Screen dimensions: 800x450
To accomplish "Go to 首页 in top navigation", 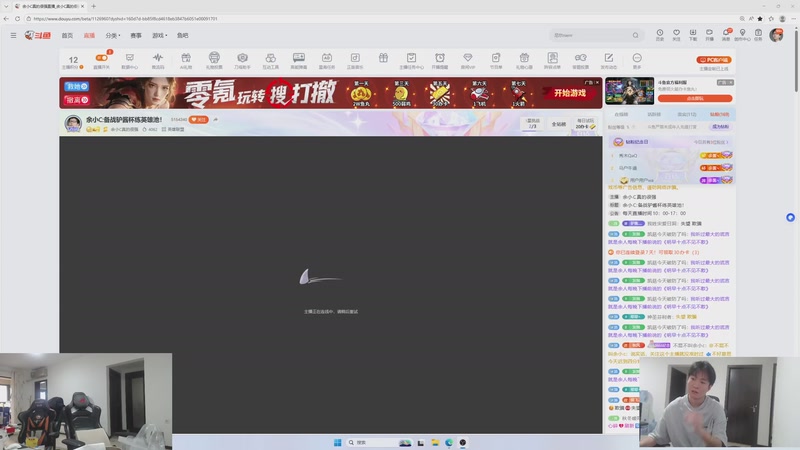I will (x=67, y=36).
